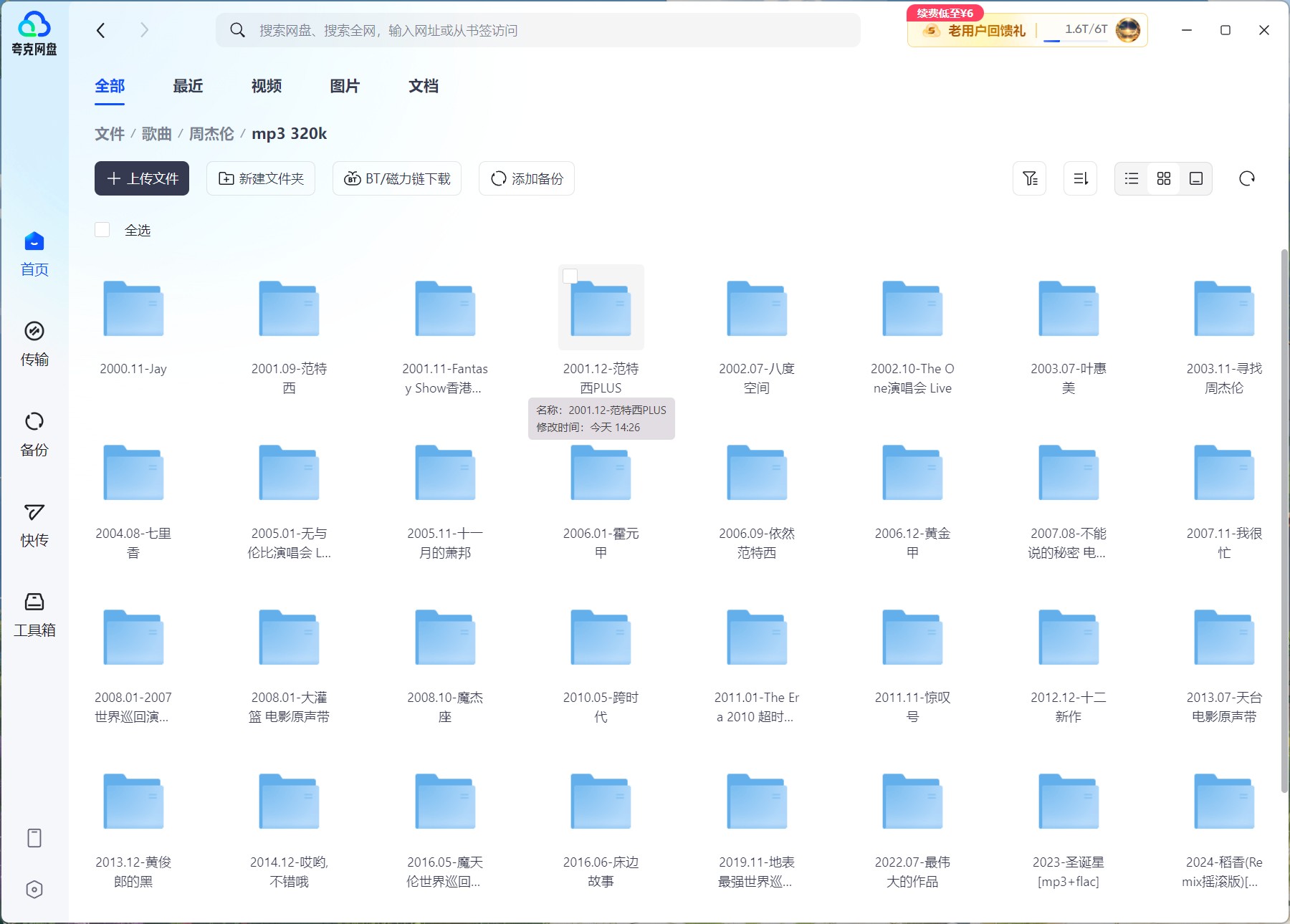Open folder 2006.09-依然范特西
The width and height of the screenshot is (1290, 924).
pos(757,473)
